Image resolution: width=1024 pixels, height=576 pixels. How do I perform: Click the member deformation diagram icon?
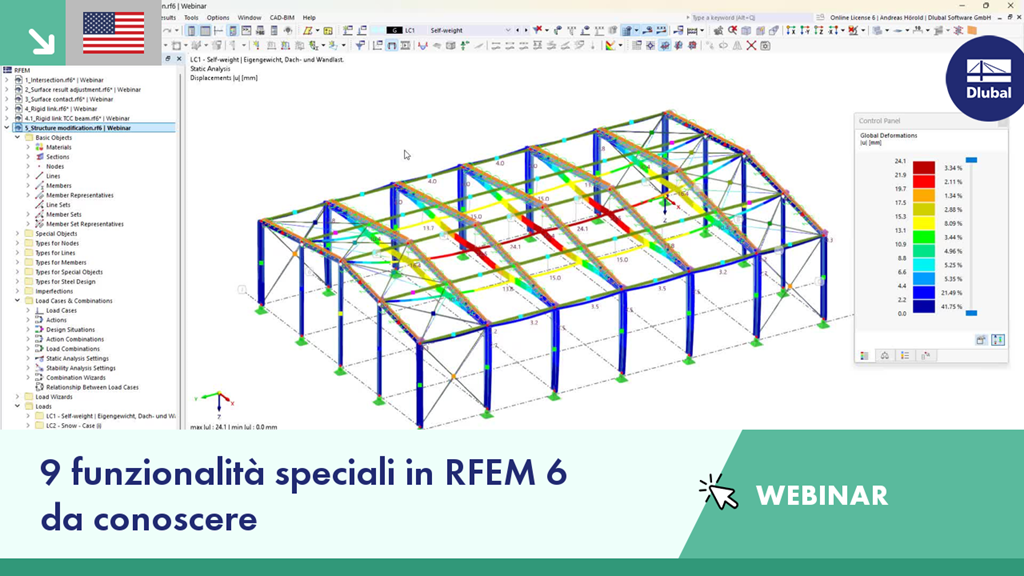point(423,46)
